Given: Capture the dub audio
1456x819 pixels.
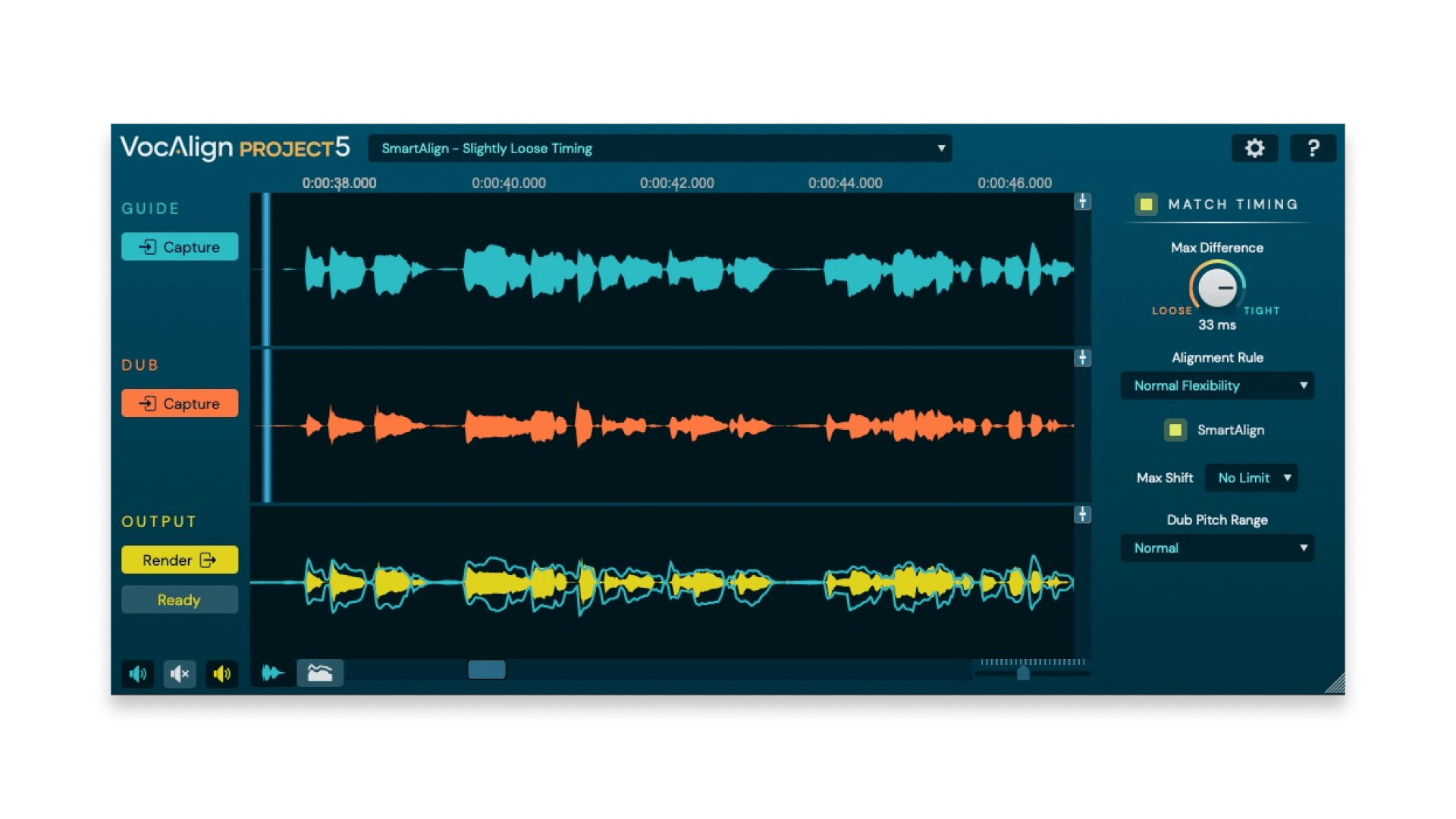Looking at the screenshot, I should [x=180, y=403].
